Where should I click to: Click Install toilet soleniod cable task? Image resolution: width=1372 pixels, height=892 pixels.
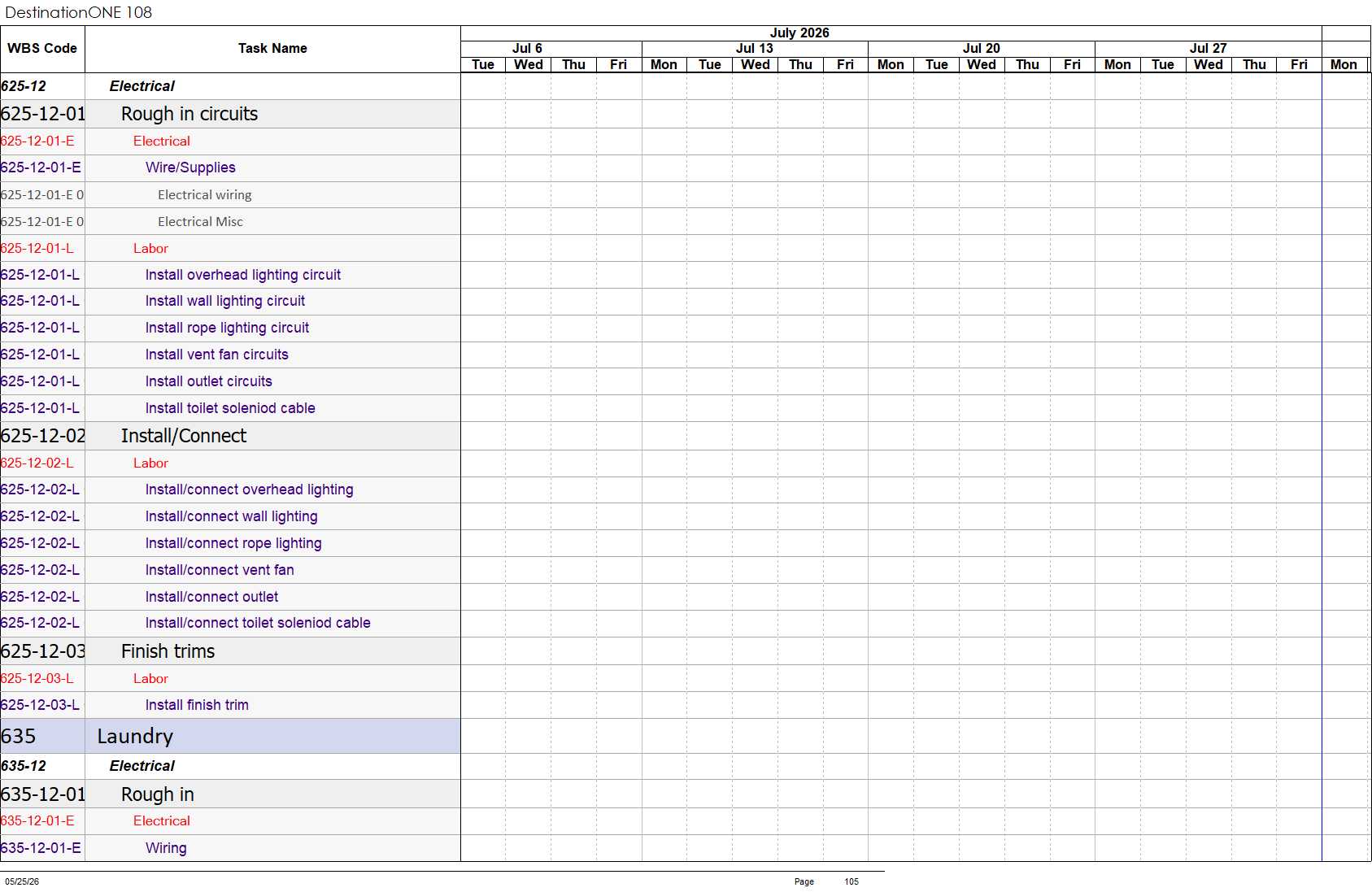coord(230,408)
